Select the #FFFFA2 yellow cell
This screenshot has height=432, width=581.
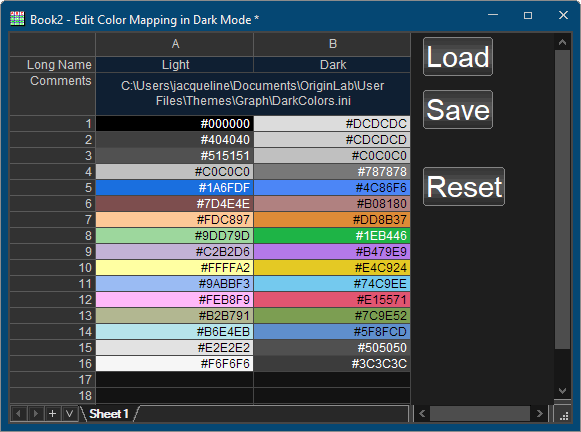pos(175,267)
